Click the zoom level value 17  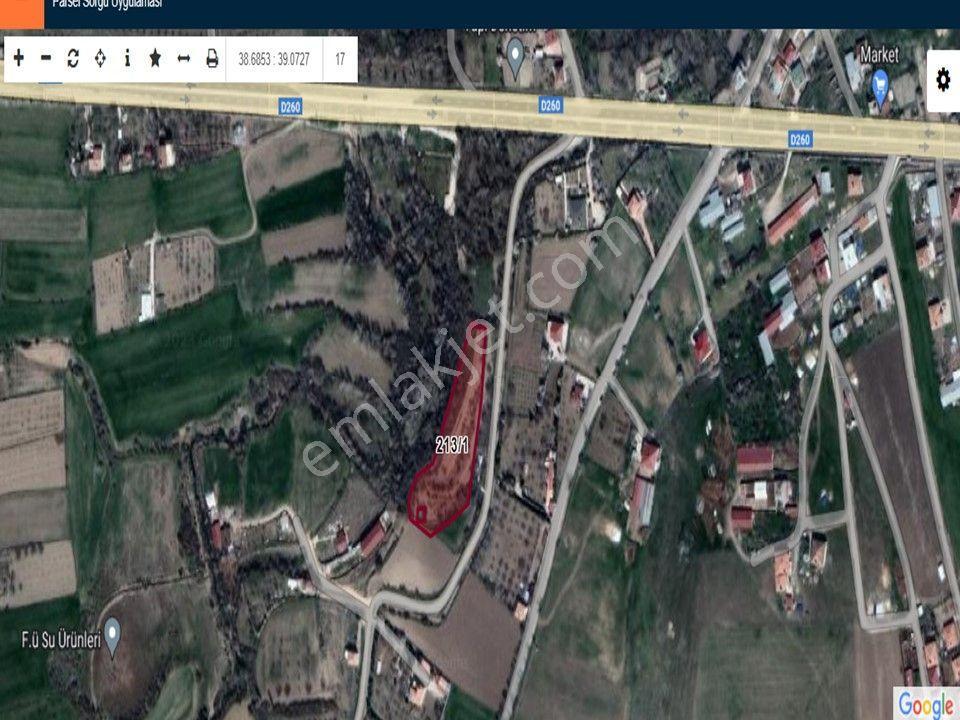click(340, 59)
